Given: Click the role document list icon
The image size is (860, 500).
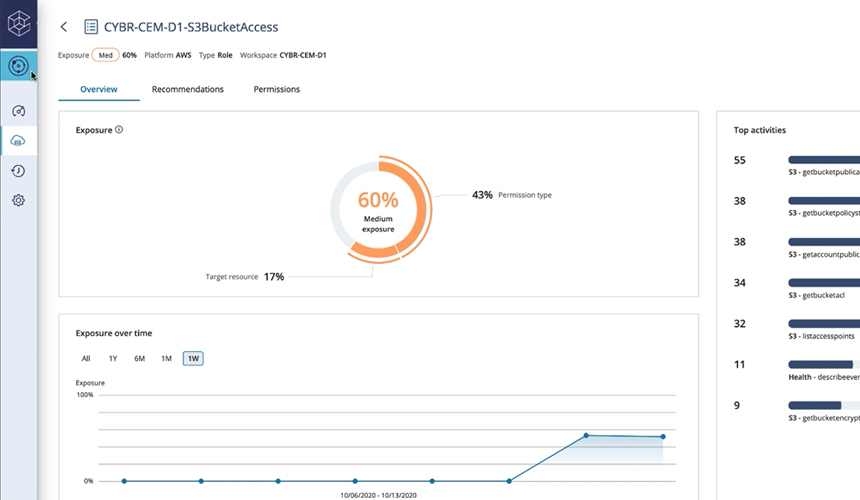Looking at the screenshot, I should [x=91, y=27].
